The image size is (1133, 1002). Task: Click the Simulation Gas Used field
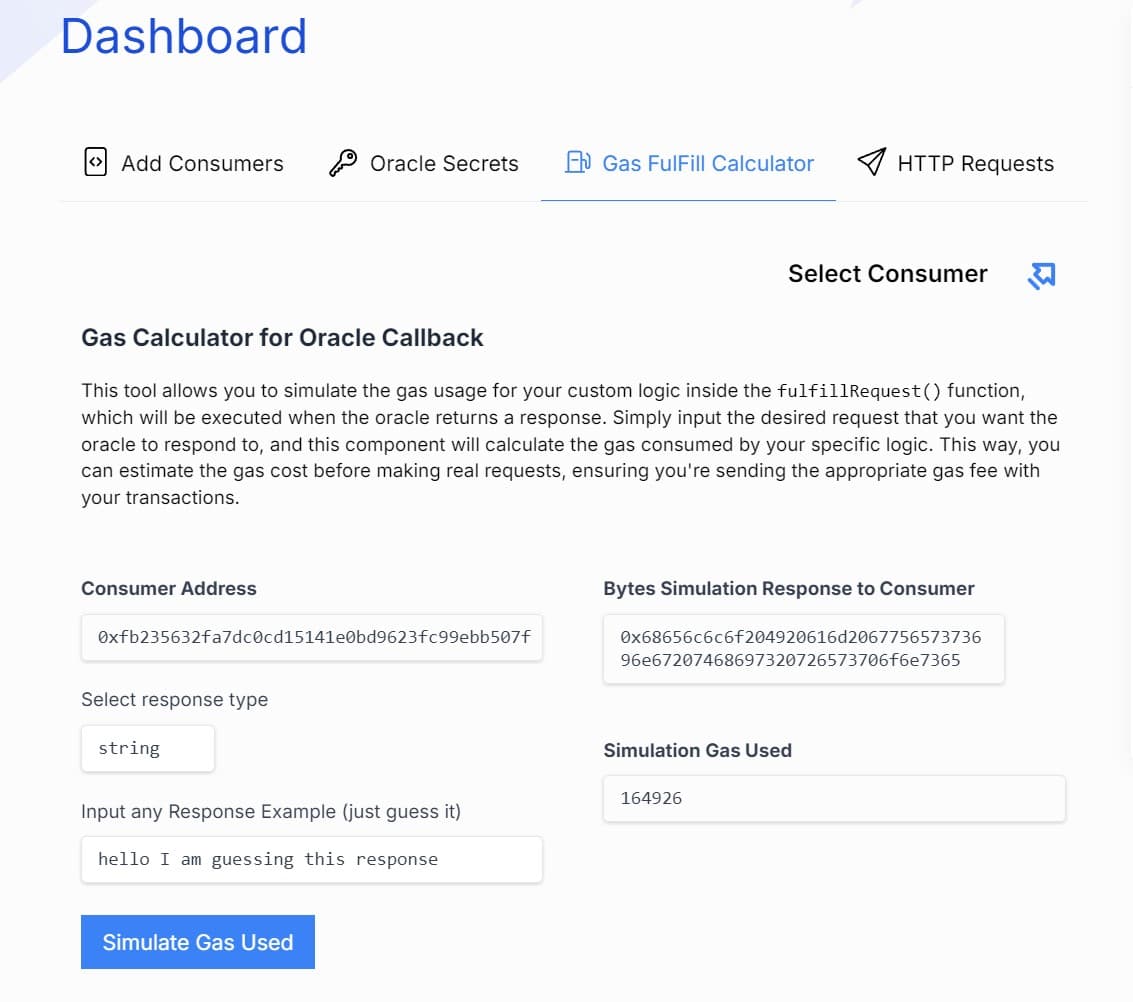coord(835,798)
